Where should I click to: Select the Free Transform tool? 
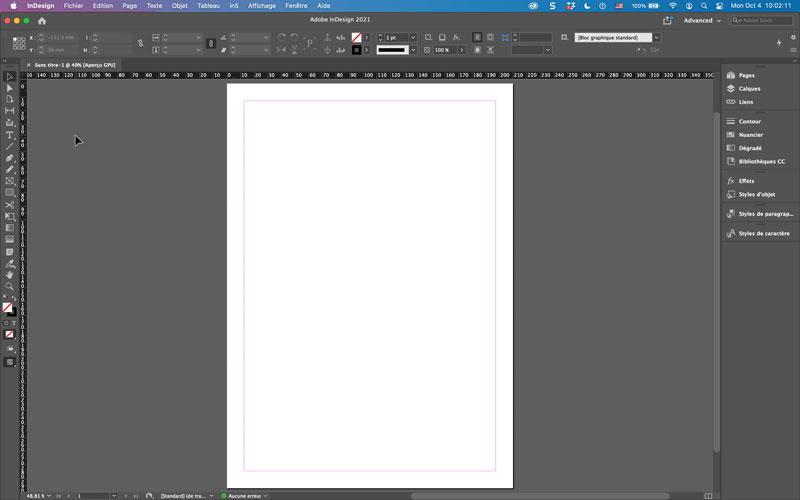(10, 216)
